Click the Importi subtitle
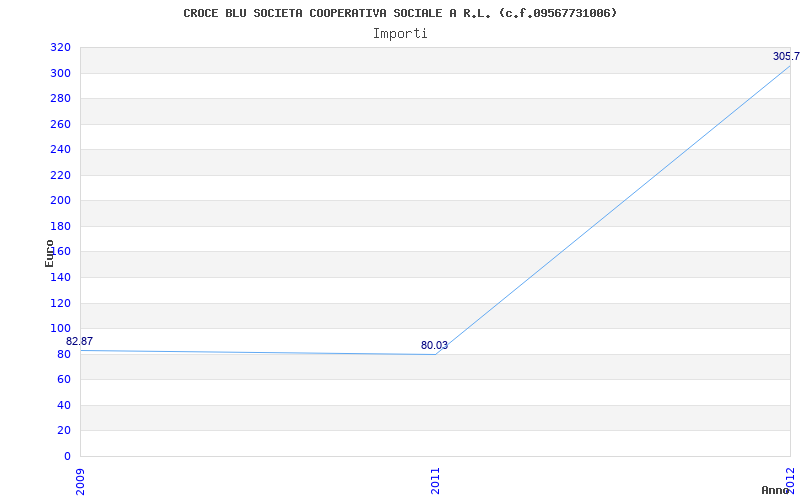 click(400, 34)
